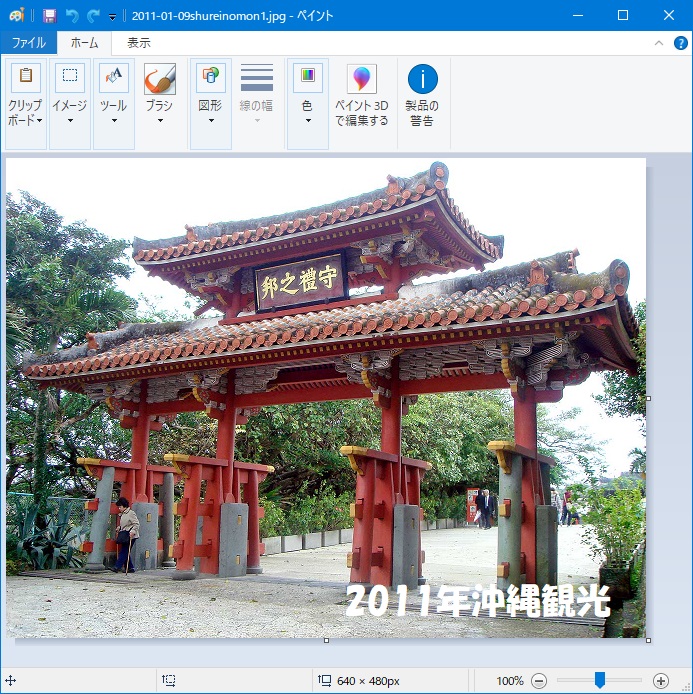Click the Paint app icon in title bar
This screenshot has height=694, width=693.
(16, 15)
